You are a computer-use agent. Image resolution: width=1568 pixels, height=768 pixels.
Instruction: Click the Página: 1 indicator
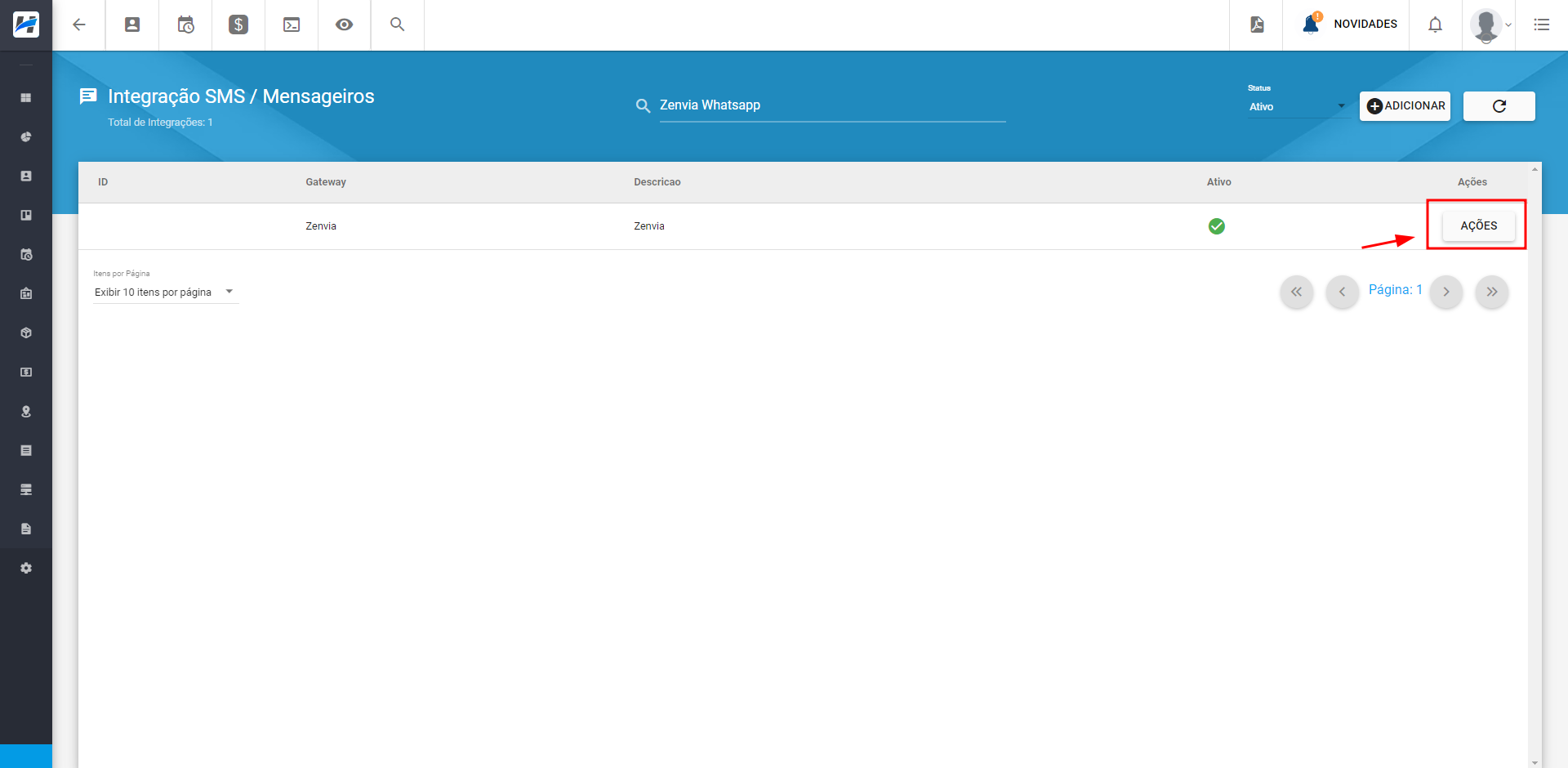1396,290
